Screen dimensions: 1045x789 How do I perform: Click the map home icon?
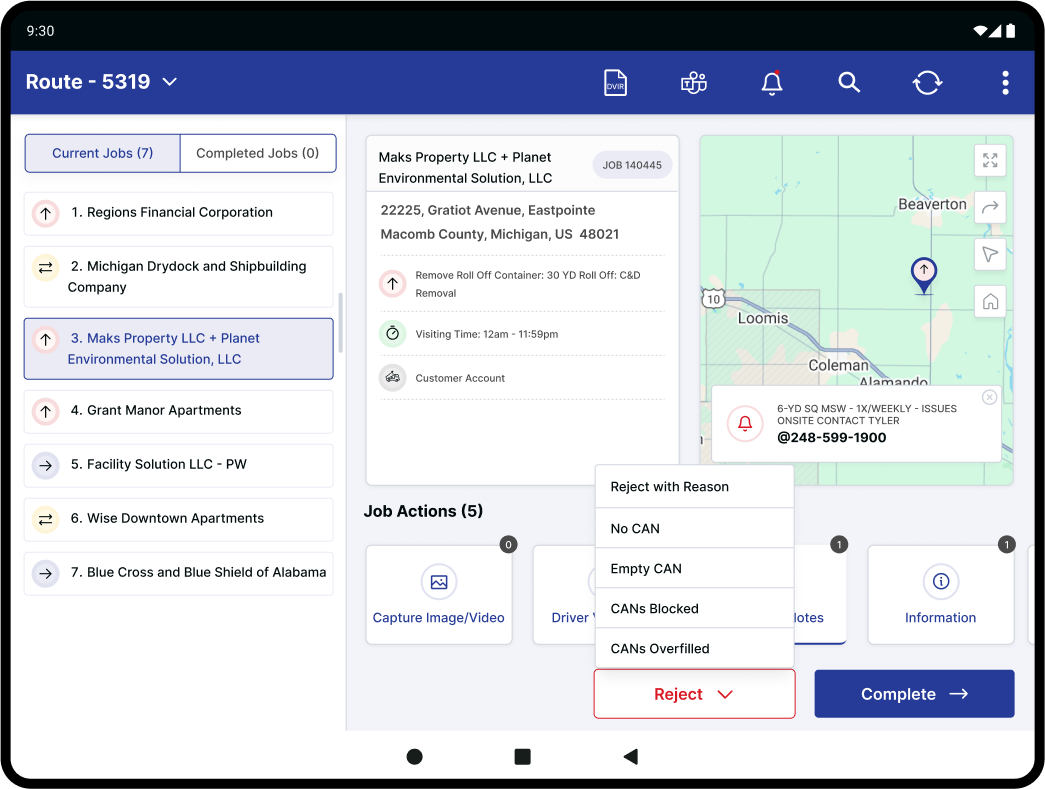[x=990, y=301]
